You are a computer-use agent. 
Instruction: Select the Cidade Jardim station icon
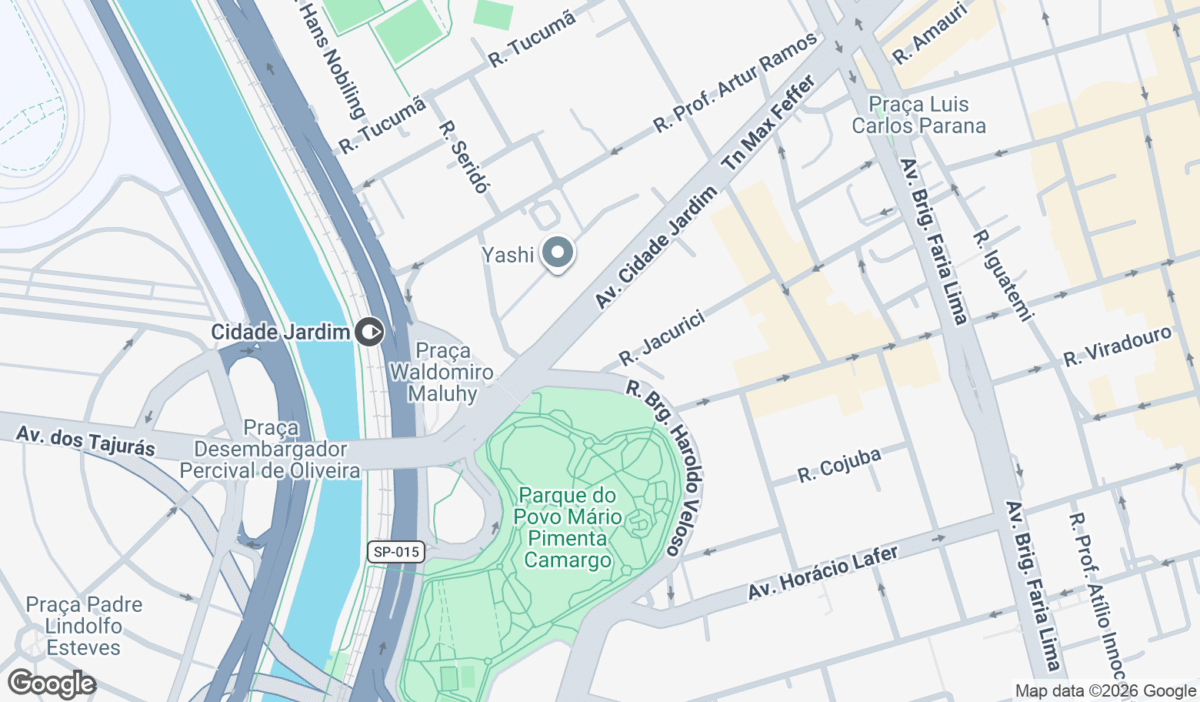tap(371, 331)
